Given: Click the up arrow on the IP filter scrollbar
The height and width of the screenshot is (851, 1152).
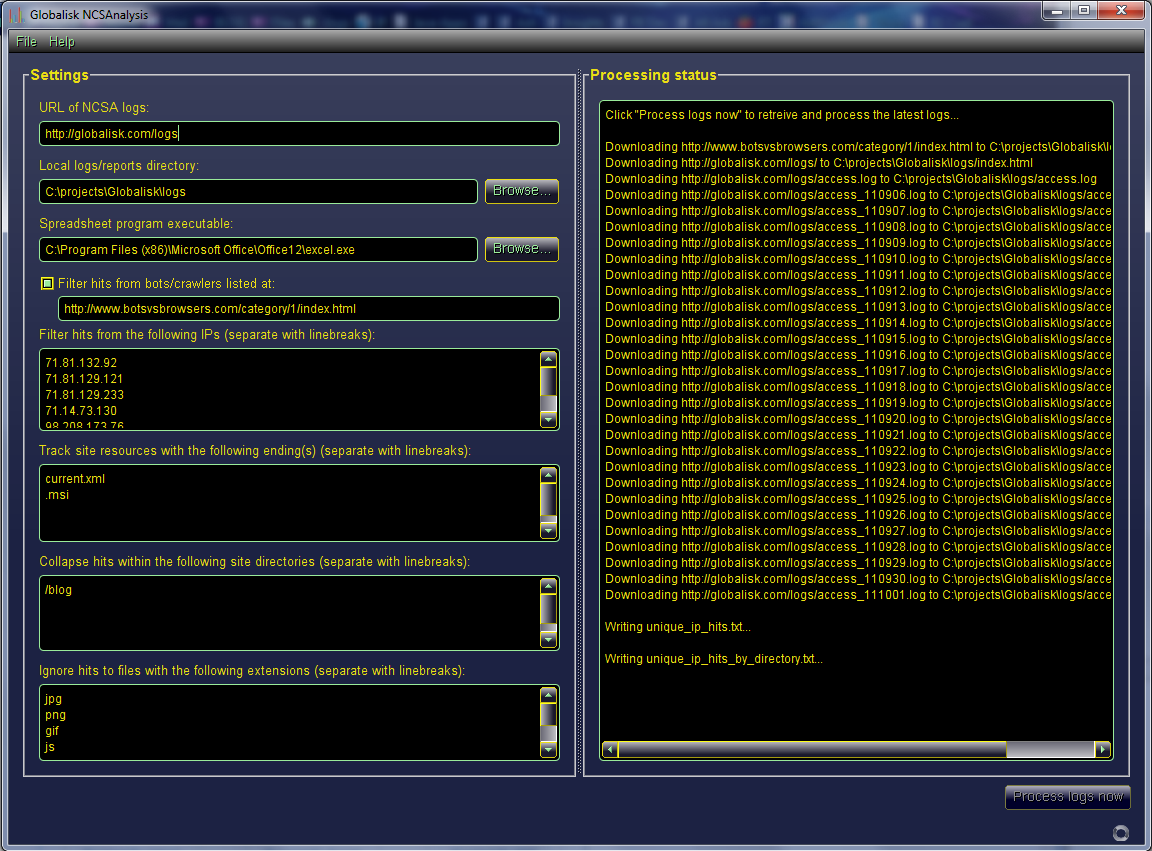Looking at the screenshot, I should click(x=548, y=357).
